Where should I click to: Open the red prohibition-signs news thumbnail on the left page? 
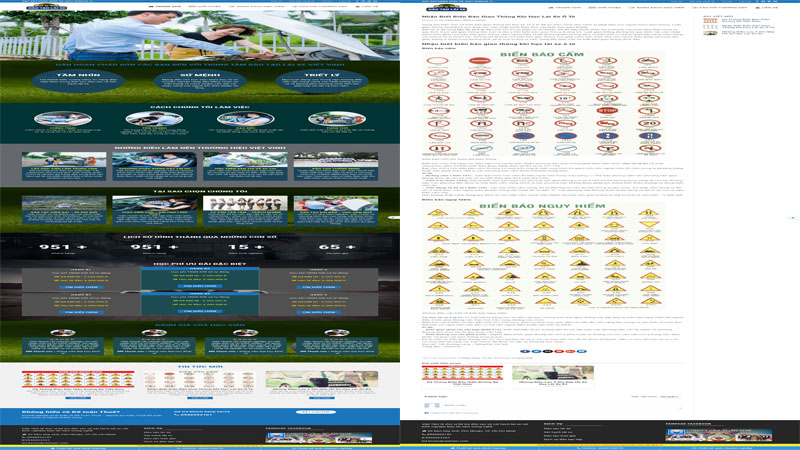[x=199, y=379]
